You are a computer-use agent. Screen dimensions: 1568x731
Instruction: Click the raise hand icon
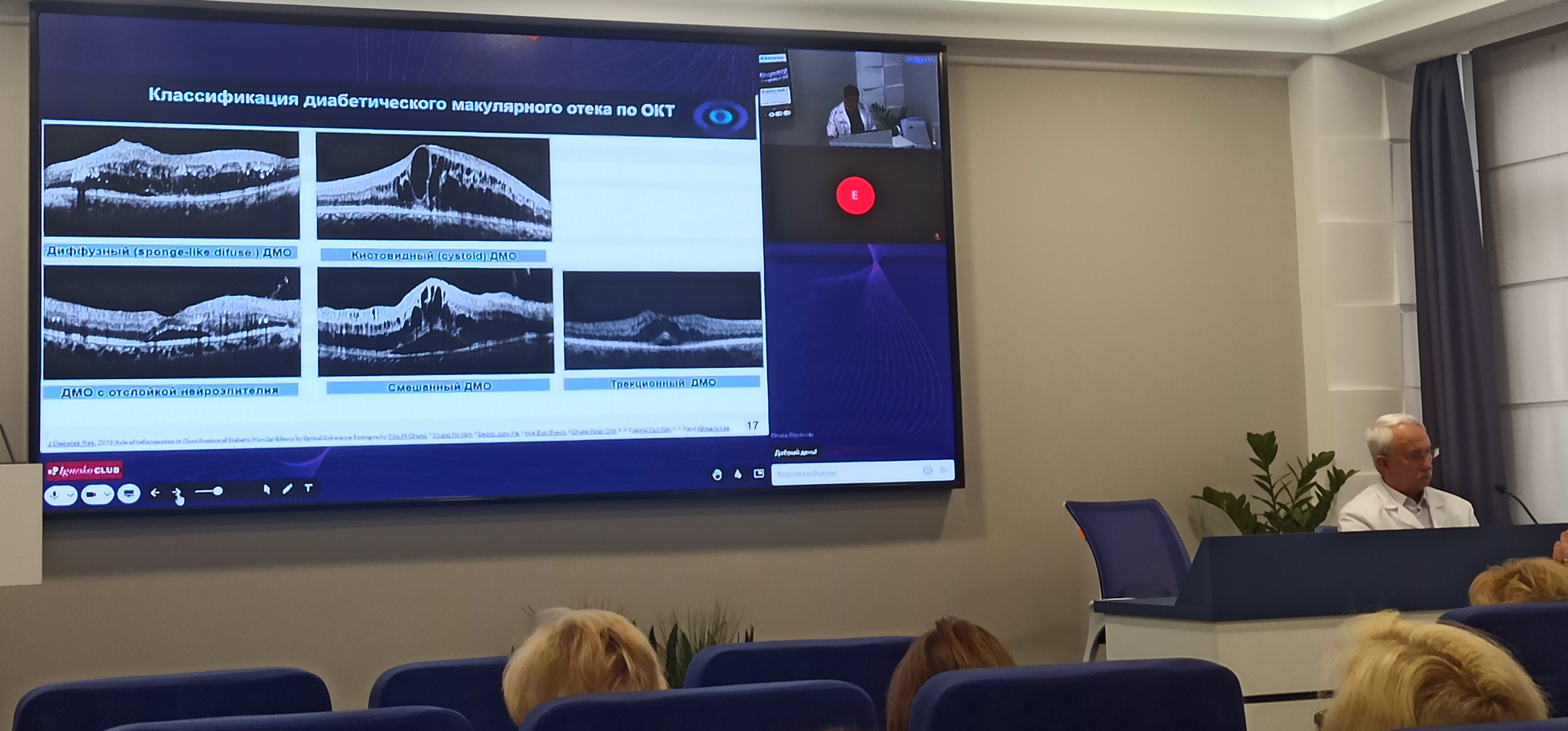pyautogui.click(x=717, y=475)
